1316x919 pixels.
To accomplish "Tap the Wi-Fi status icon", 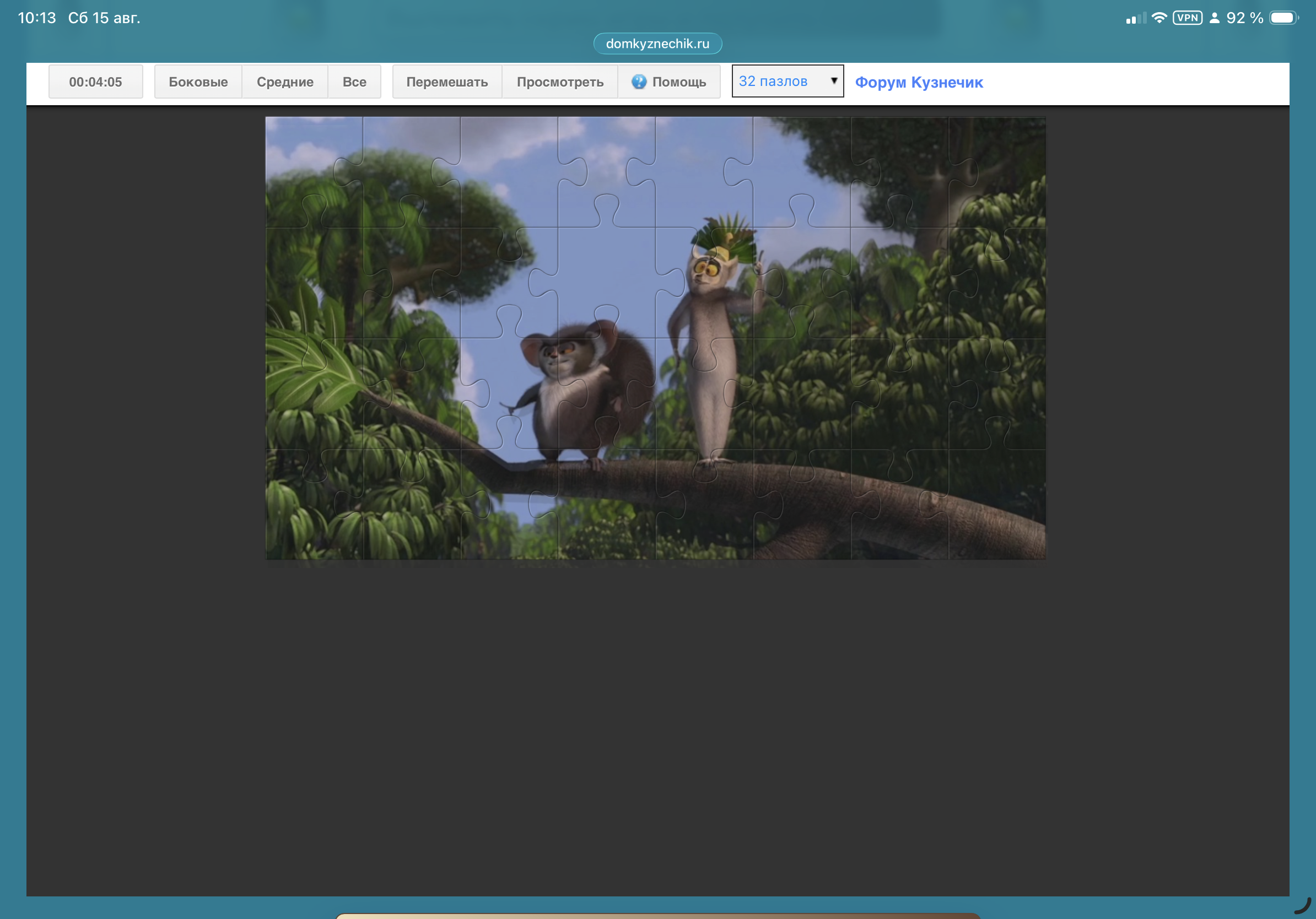I will [x=1159, y=18].
